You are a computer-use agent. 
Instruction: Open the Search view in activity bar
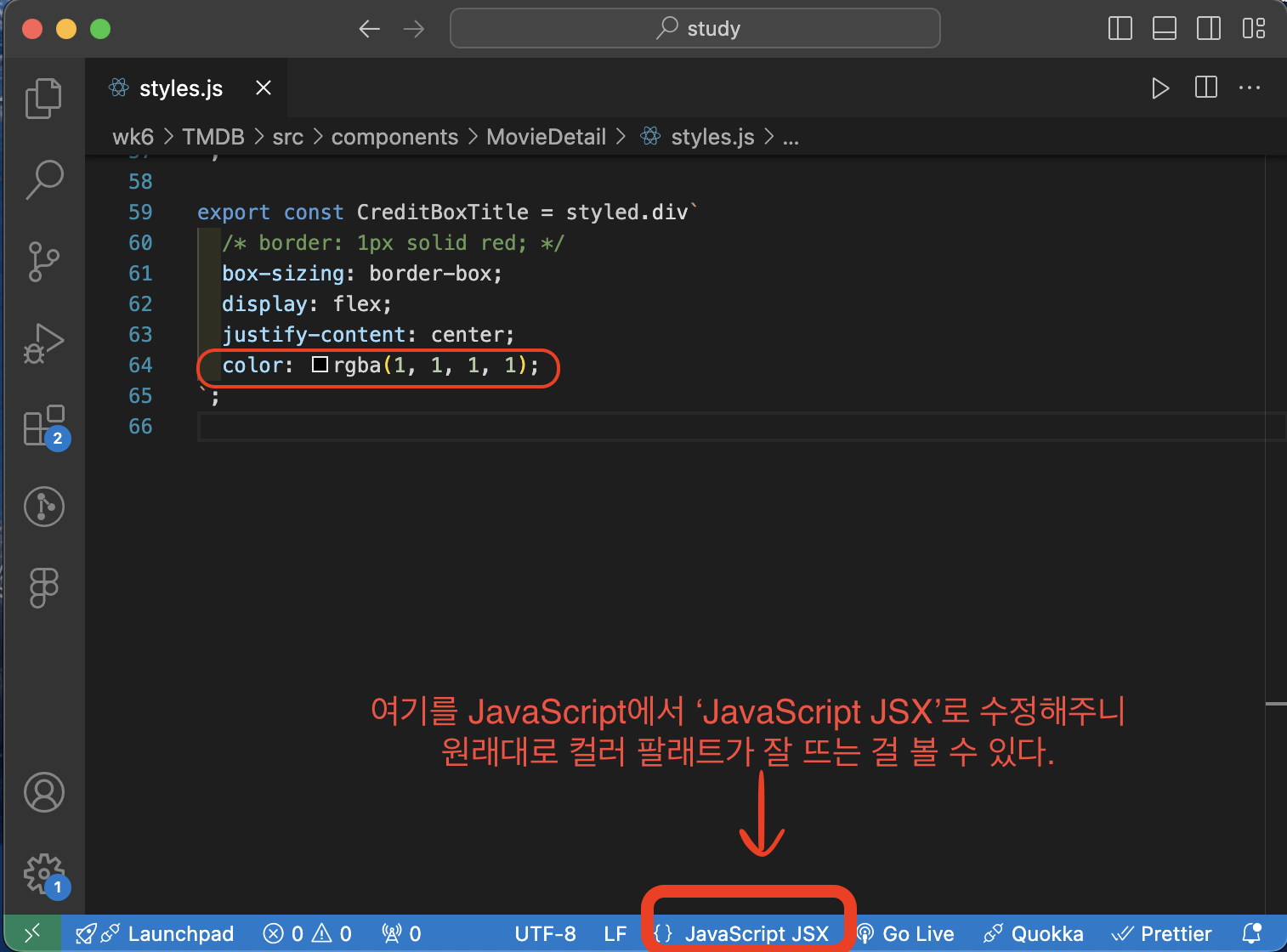pos(43,179)
